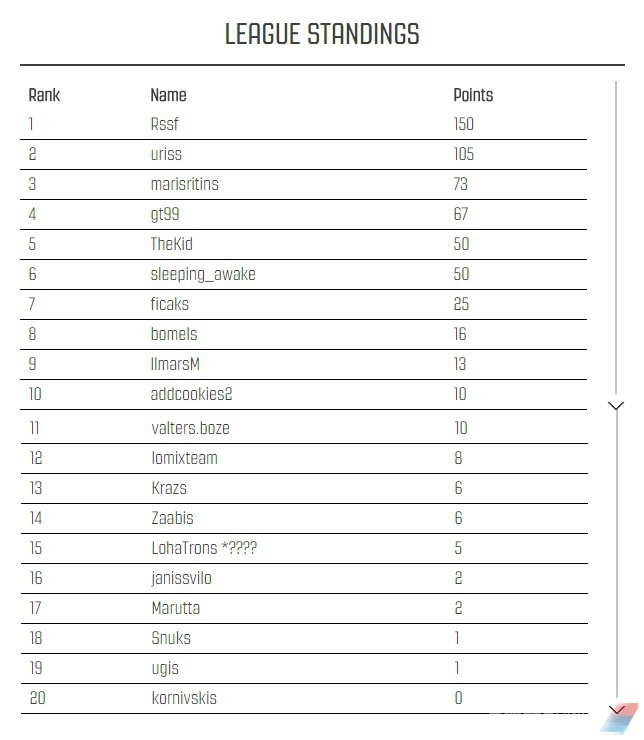Viewport: 644px width, 740px height.
Task: Click player name ficaks
Action: (x=169, y=304)
